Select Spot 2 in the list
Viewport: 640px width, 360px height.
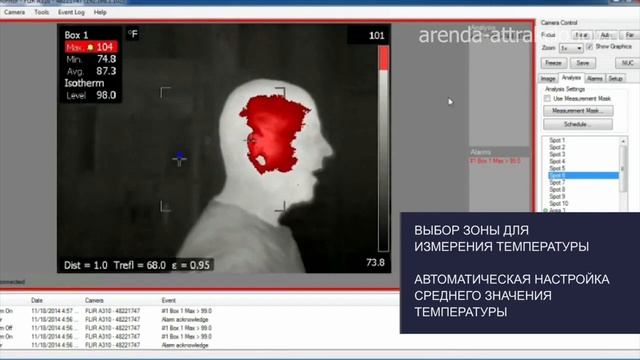(557, 147)
